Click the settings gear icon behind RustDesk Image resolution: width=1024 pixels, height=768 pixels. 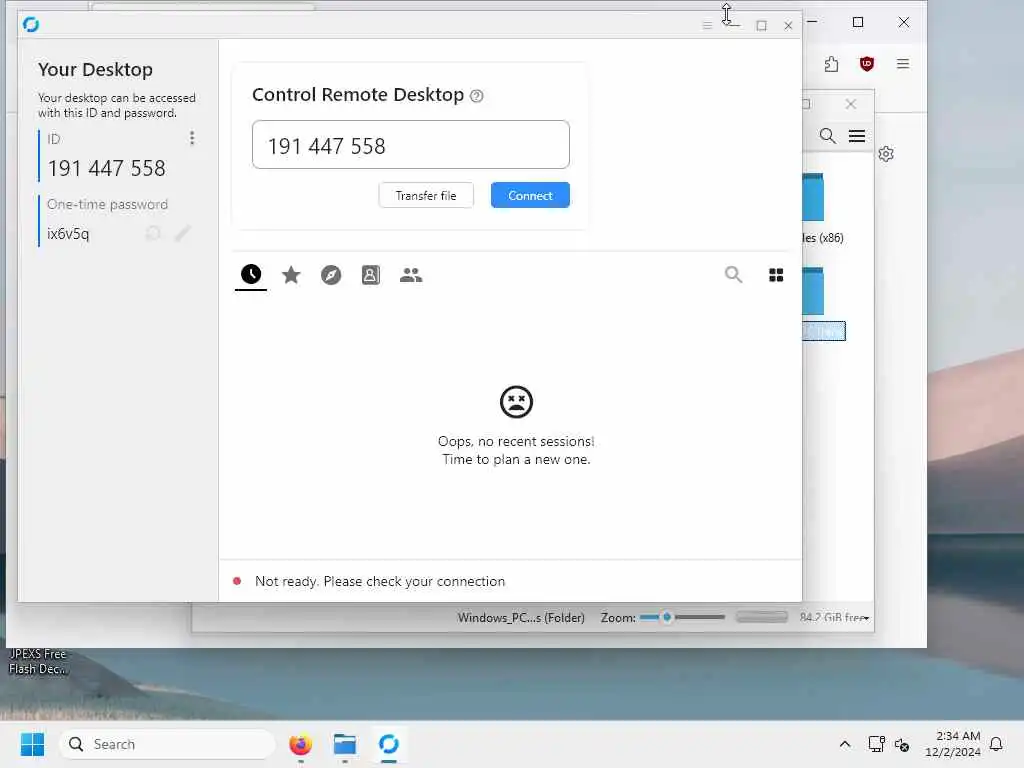(x=886, y=154)
